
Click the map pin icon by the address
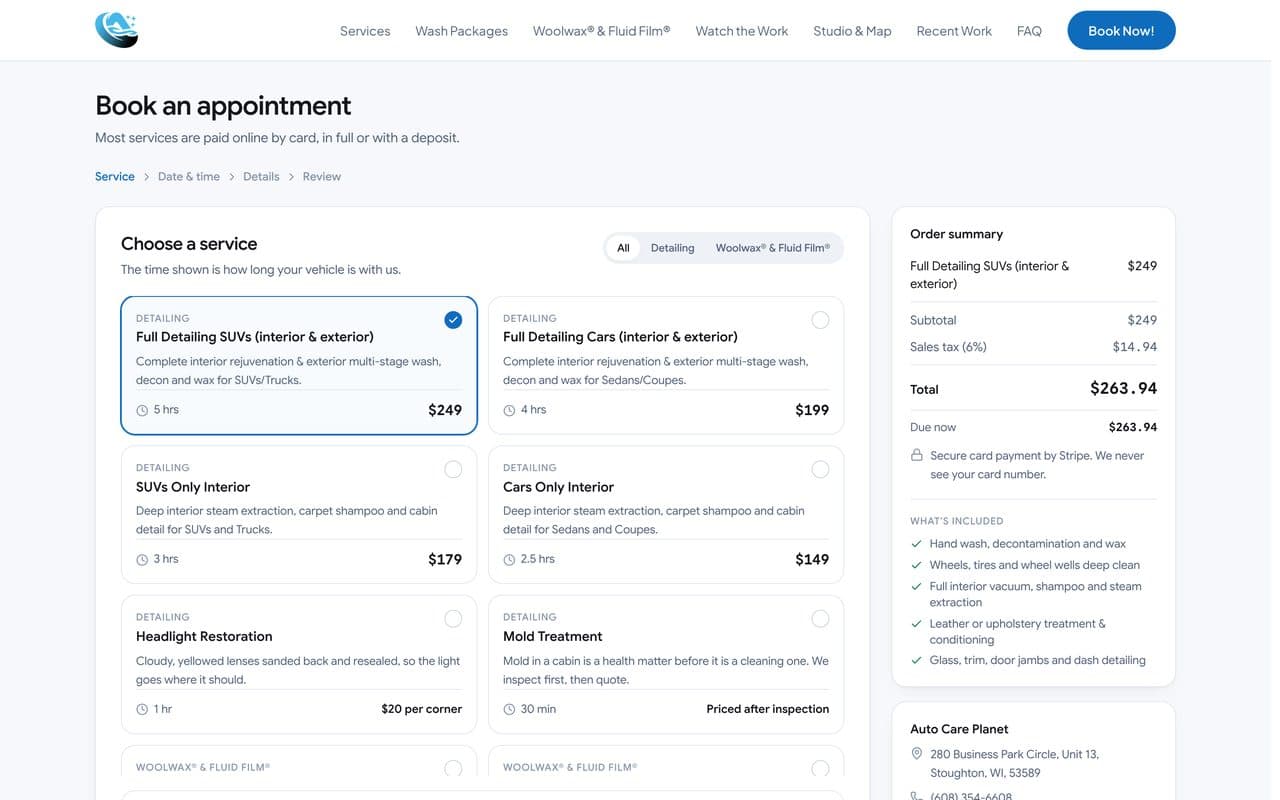pos(917,753)
